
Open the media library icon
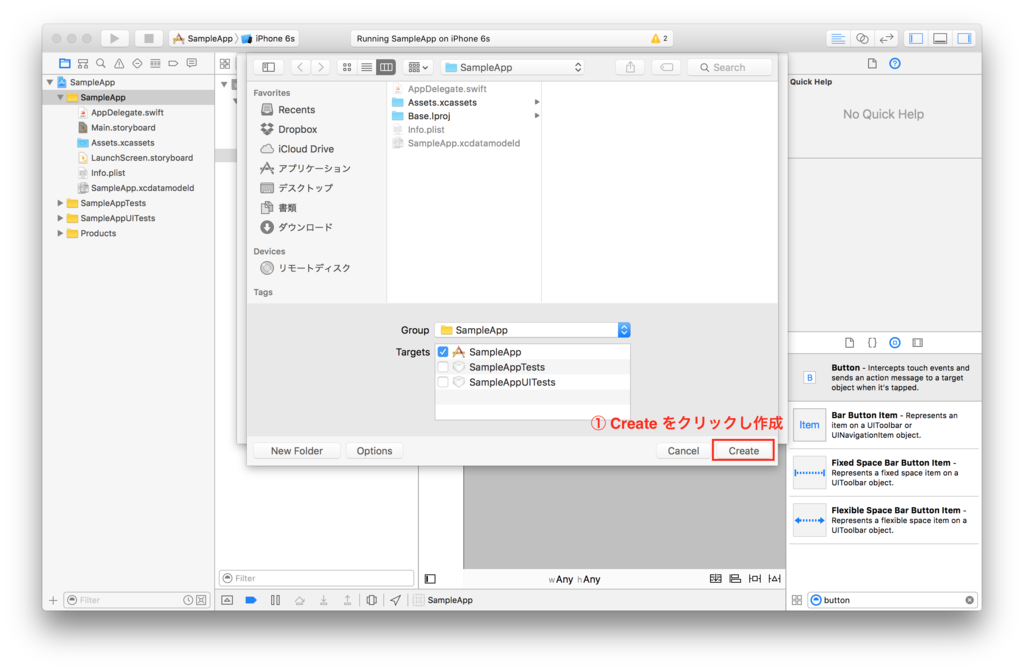[x=918, y=342]
